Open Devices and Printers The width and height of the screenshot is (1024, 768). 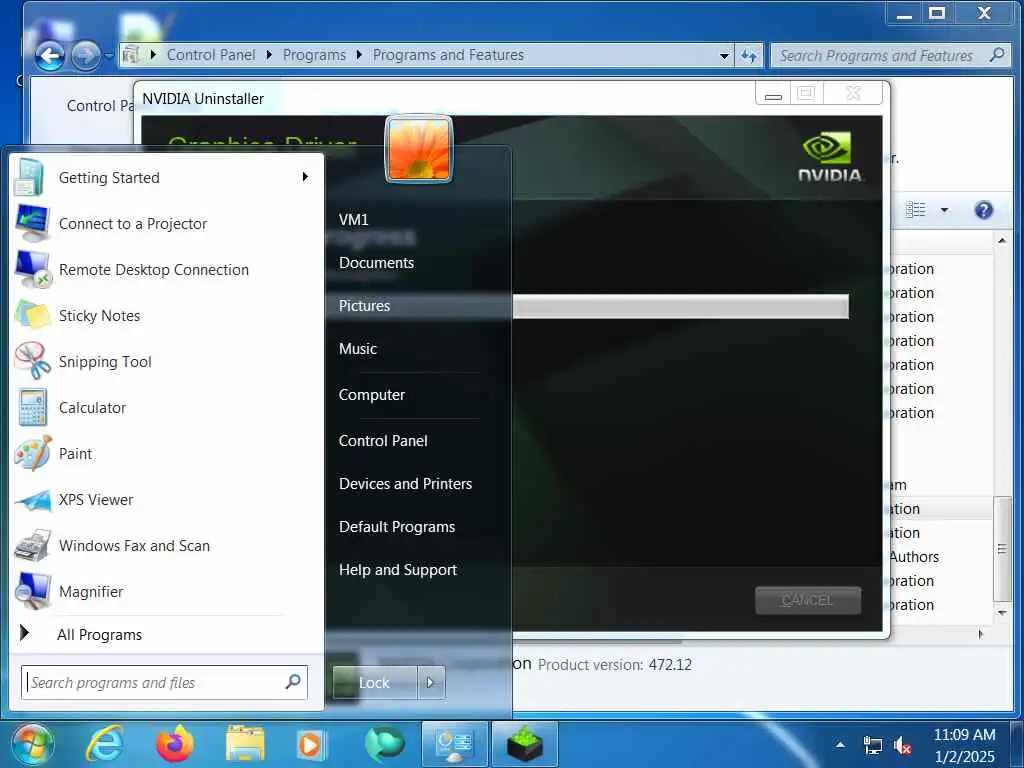click(406, 484)
